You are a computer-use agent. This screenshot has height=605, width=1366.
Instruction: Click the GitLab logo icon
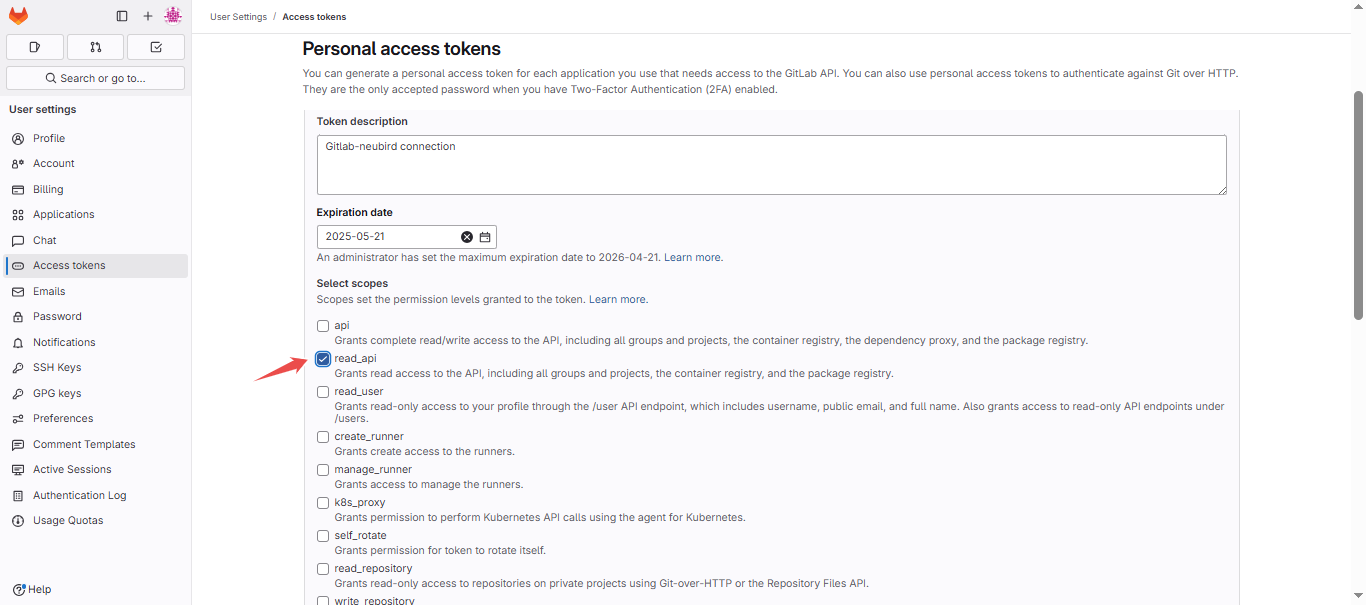pos(18,16)
